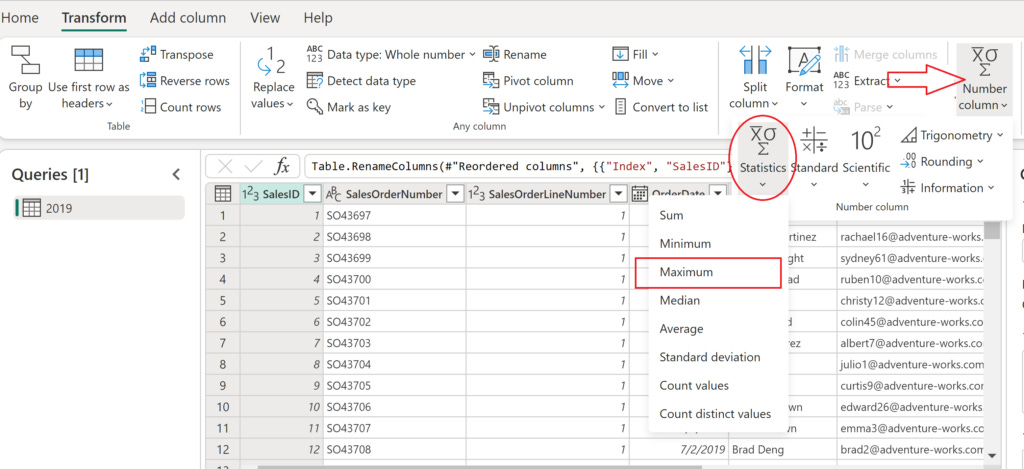Choose Minimum from Statistics menu
This screenshot has height=469, width=1024.
click(x=718, y=244)
